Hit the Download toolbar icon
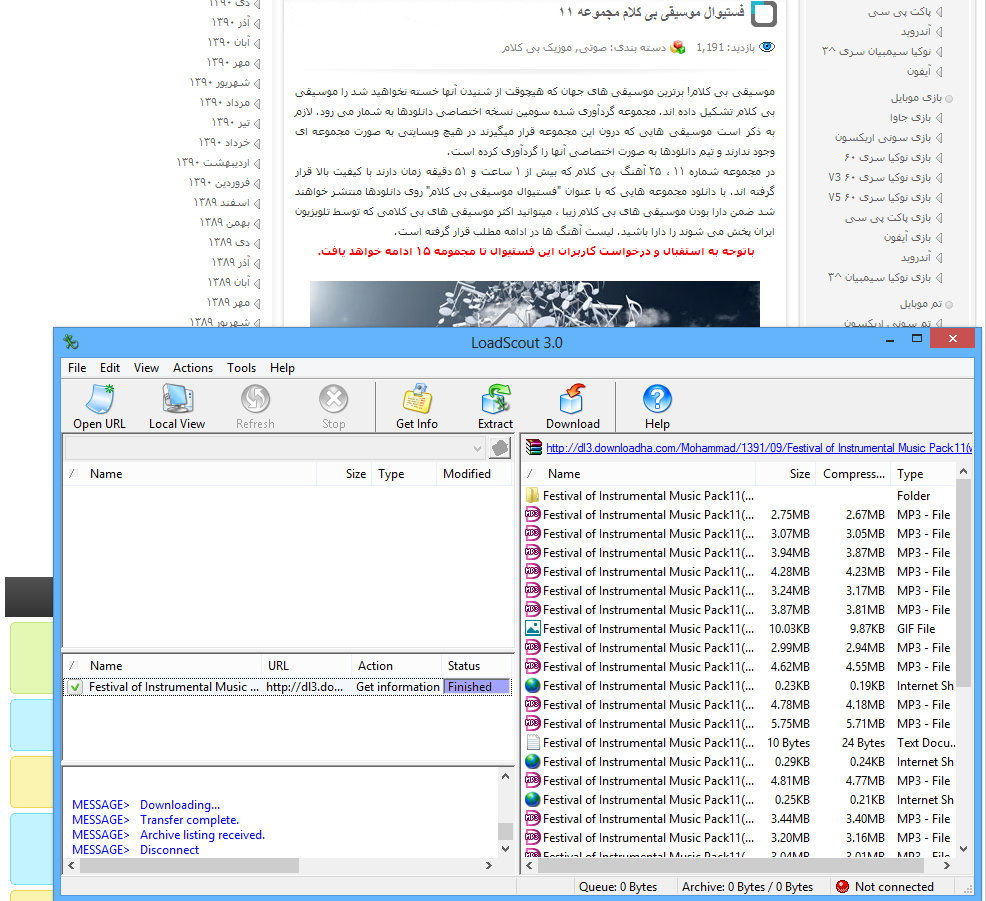This screenshot has height=901, width=986. pyautogui.click(x=572, y=400)
